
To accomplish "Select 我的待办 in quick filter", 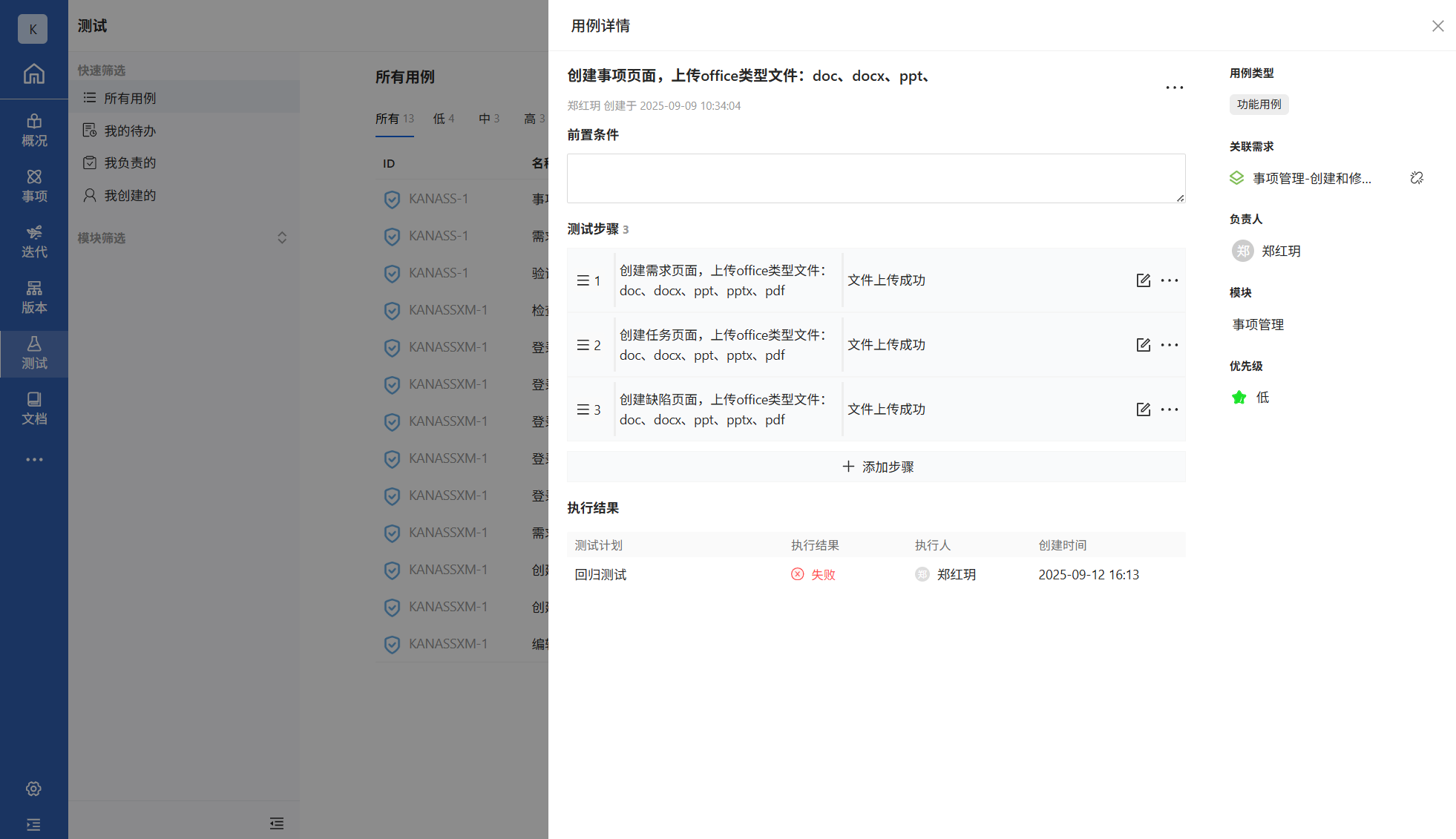I will pos(130,131).
